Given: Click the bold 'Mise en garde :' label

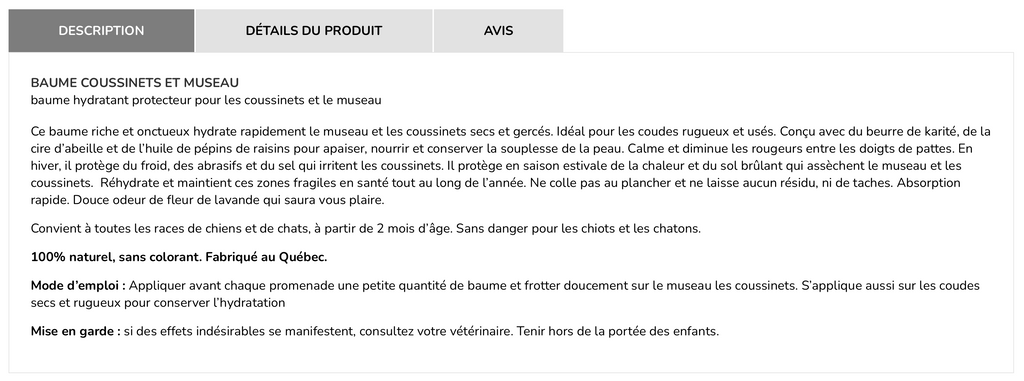Looking at the screenshot, I should pyautogui.click(x=76, y=331).
